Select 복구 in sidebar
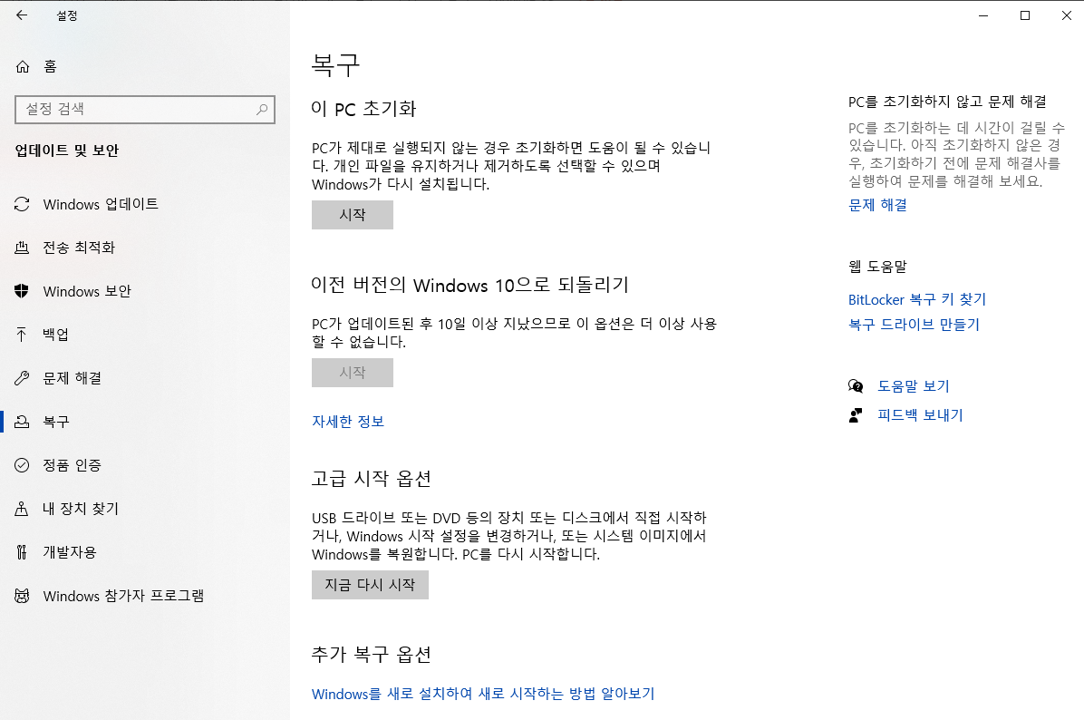Image resolution: width=1084 pixels, height=720 pixels. [x=56, y=421]
